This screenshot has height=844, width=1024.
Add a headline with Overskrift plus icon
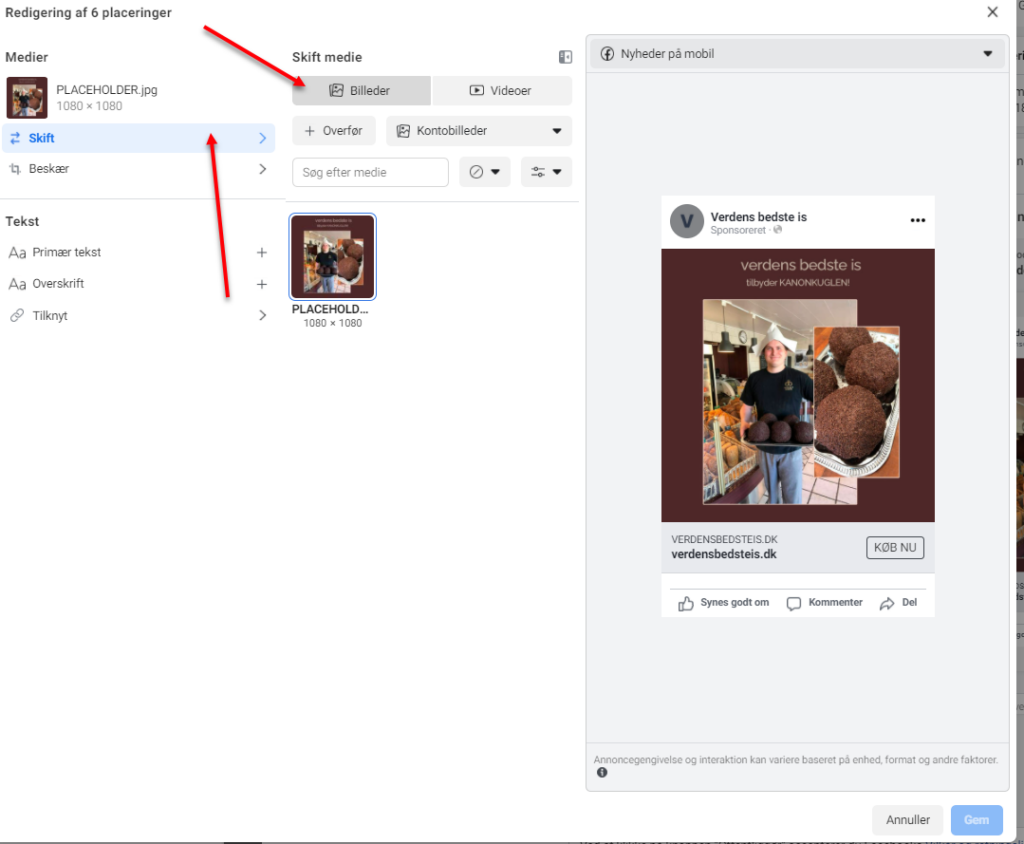[262, 284]
